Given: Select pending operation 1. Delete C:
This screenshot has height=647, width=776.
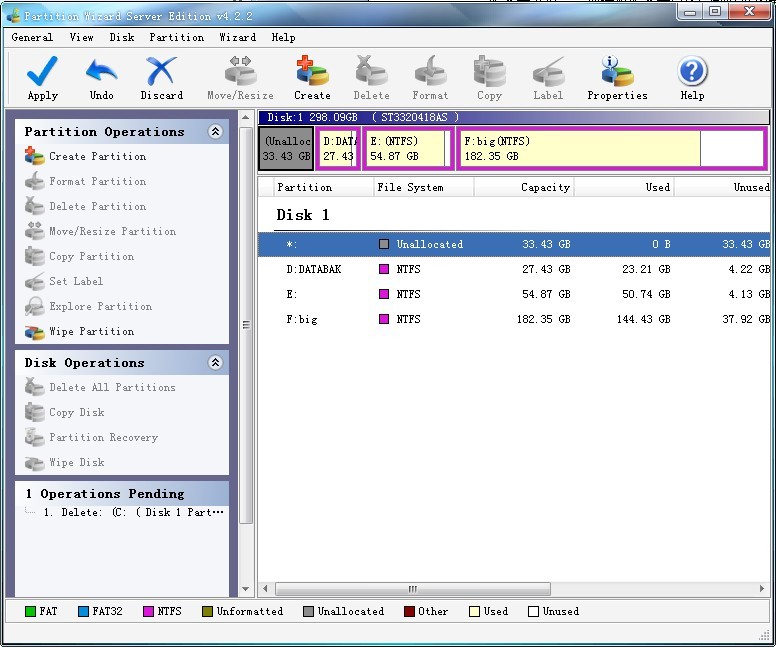Looking at the screenshot, I should coord(134,512).
